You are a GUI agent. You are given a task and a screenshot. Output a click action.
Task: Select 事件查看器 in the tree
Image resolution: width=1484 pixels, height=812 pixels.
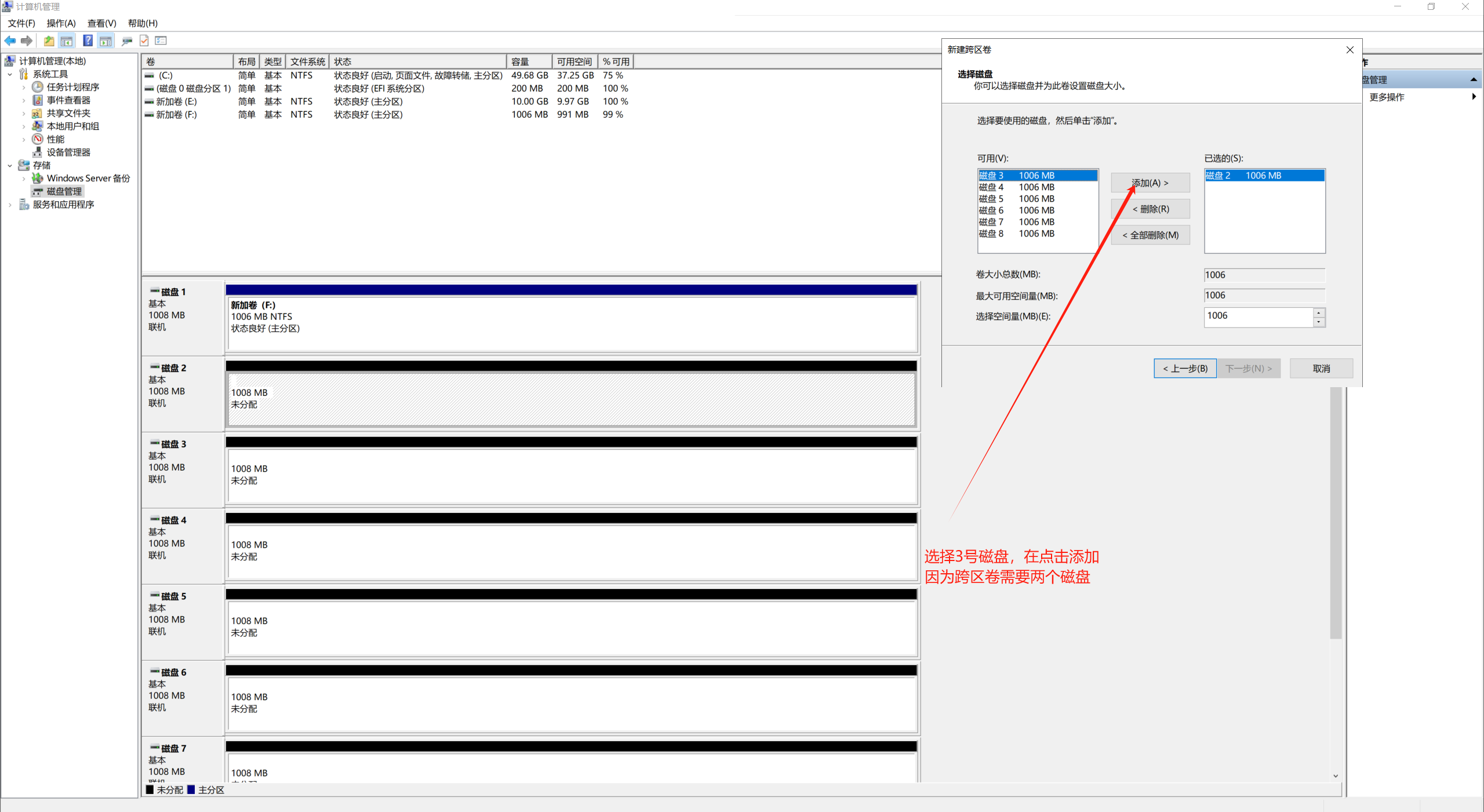point(68,100)
